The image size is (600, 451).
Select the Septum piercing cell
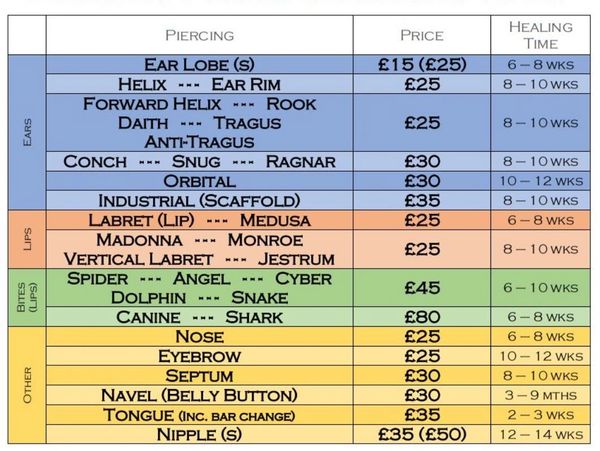coord(199,376)
